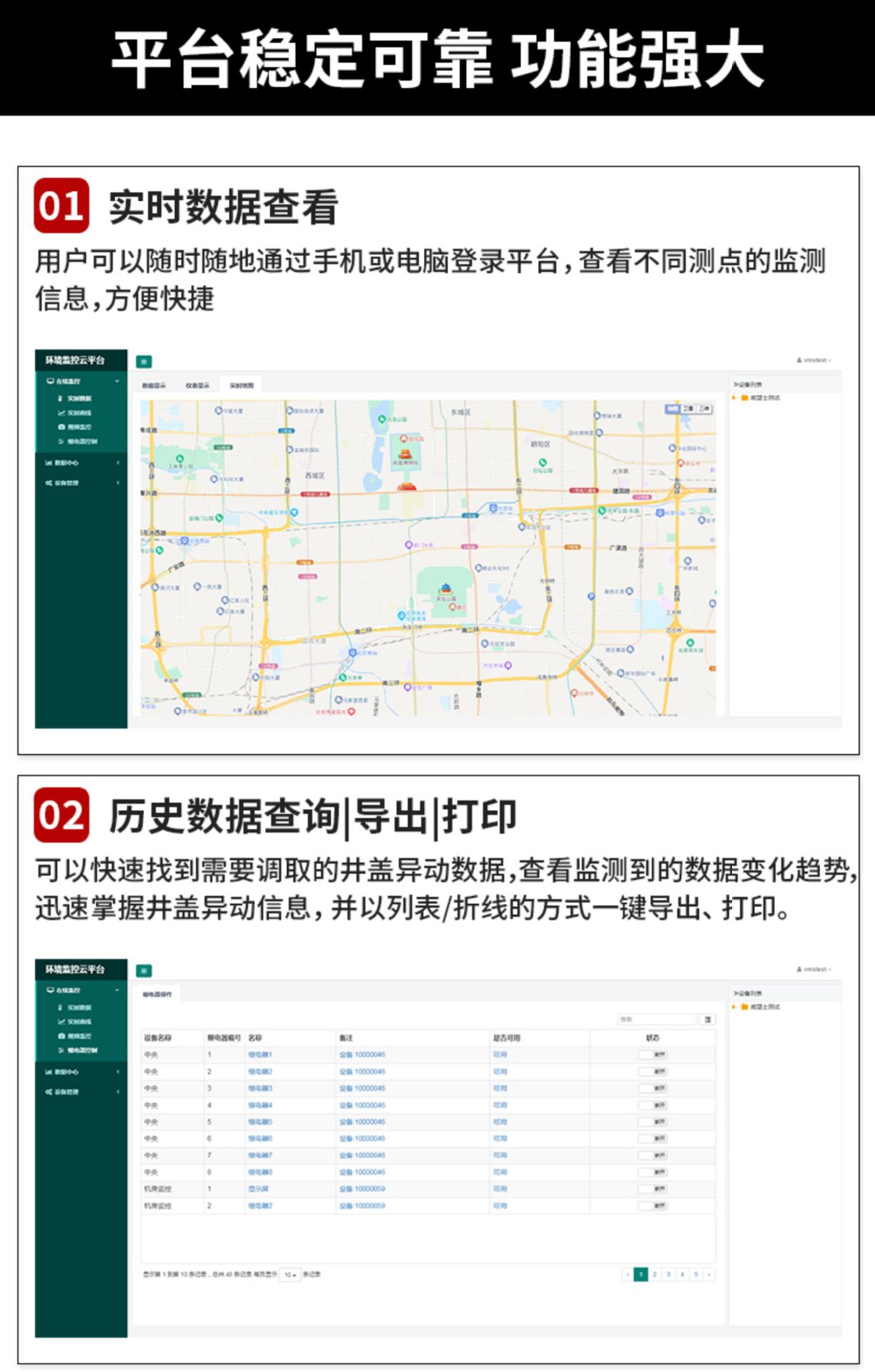Click current page 1 in pagination

[641, 1274]
